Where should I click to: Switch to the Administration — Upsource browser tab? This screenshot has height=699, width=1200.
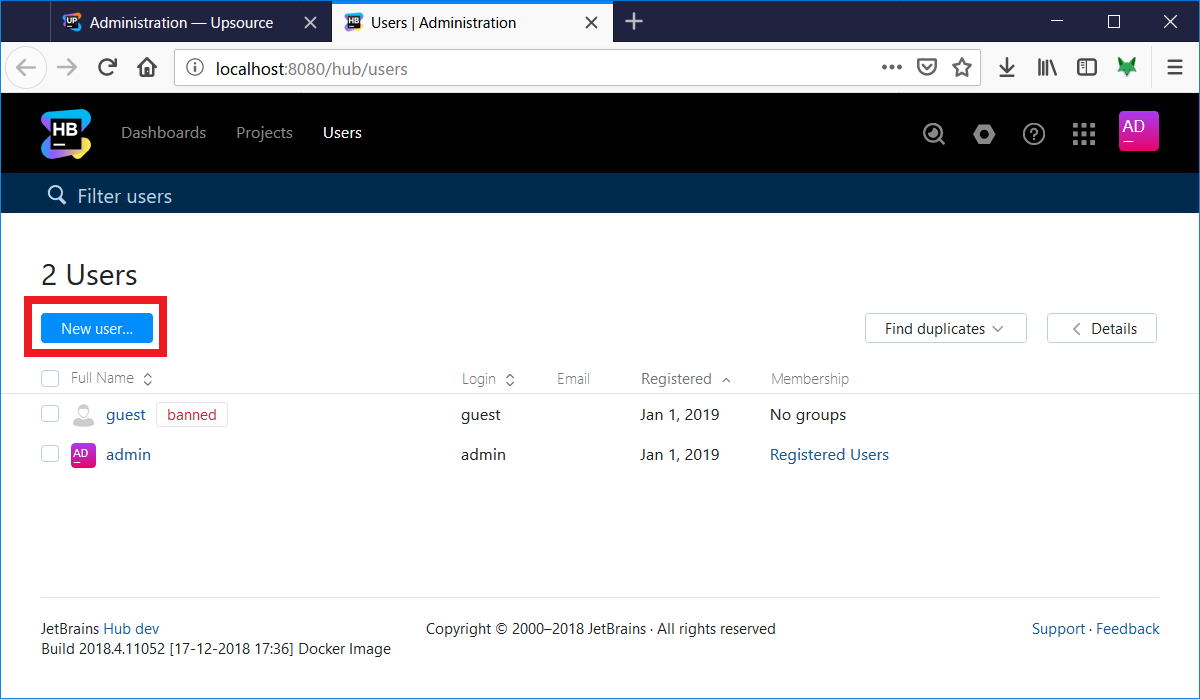180,21
